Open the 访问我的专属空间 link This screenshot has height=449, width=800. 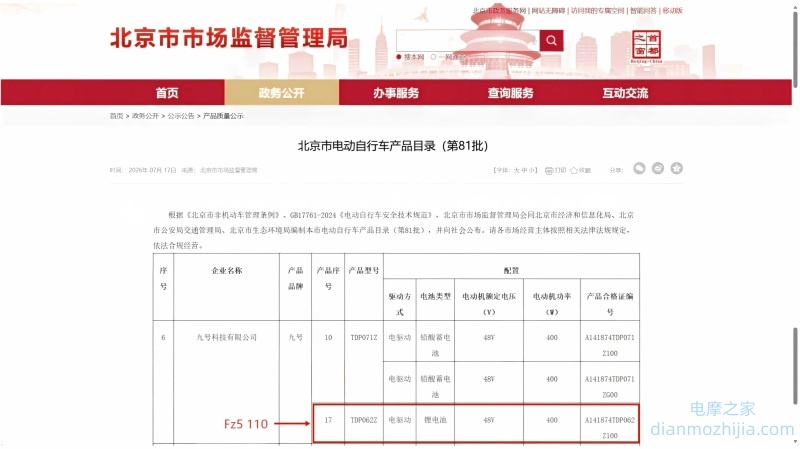pos(597,11)
